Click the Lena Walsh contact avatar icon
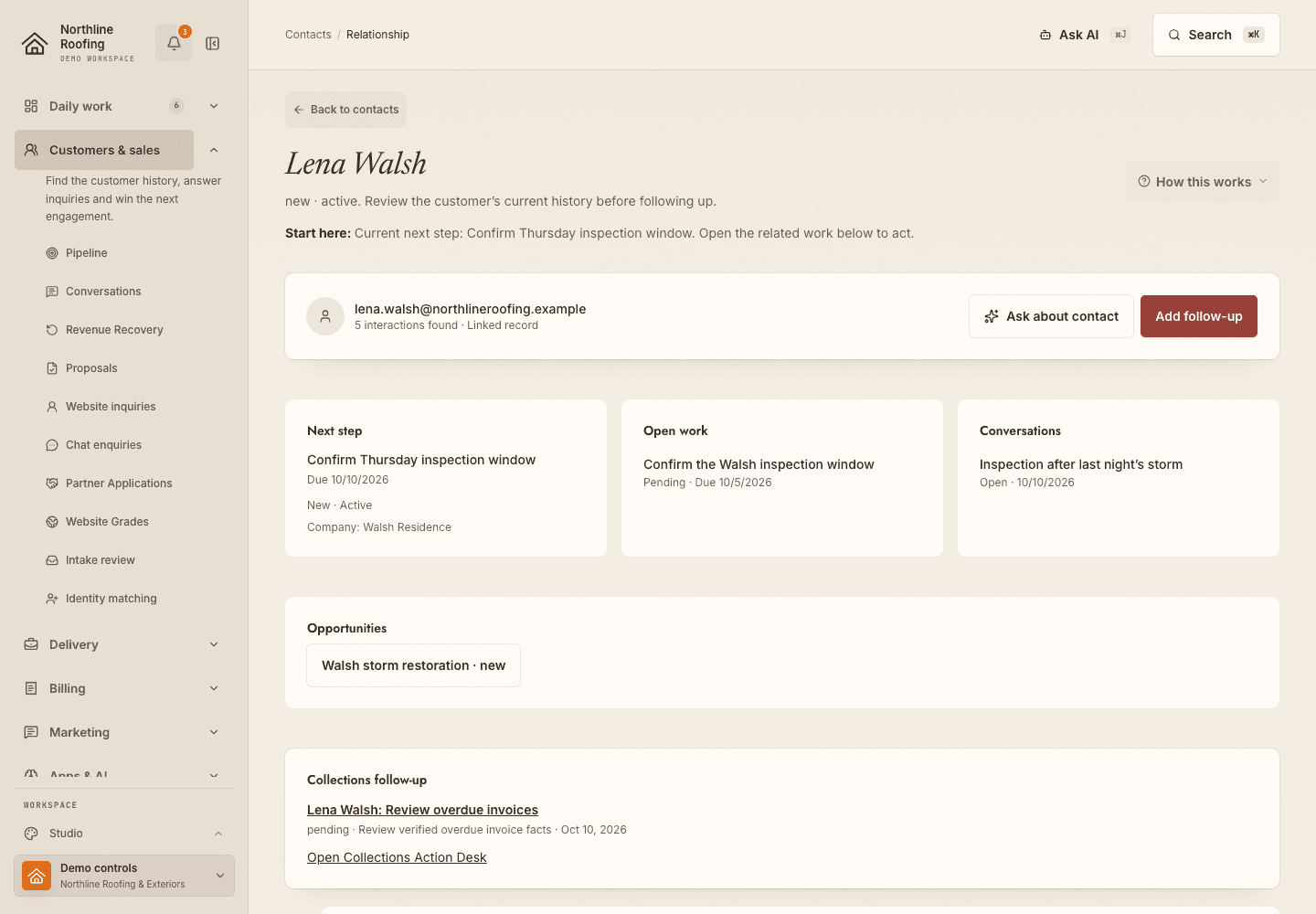 coord(325,316)
